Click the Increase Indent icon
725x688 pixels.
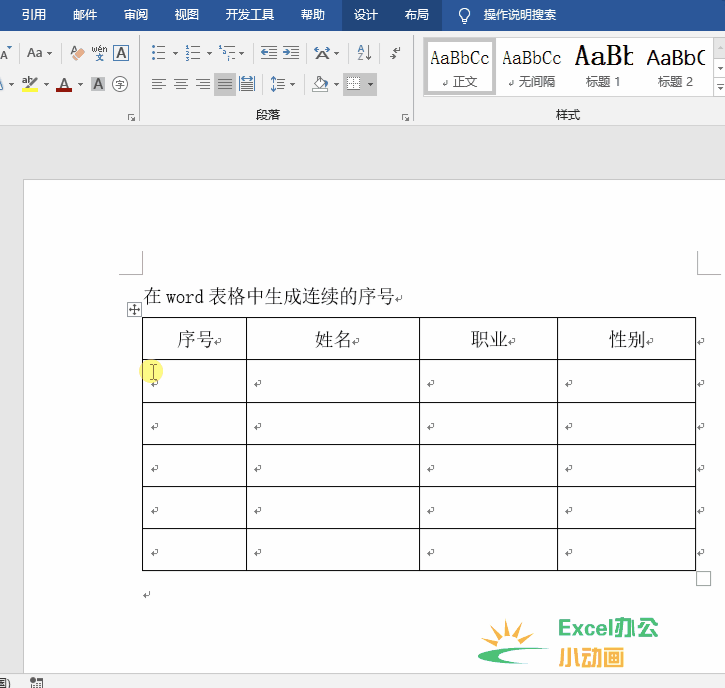[291, 53]
